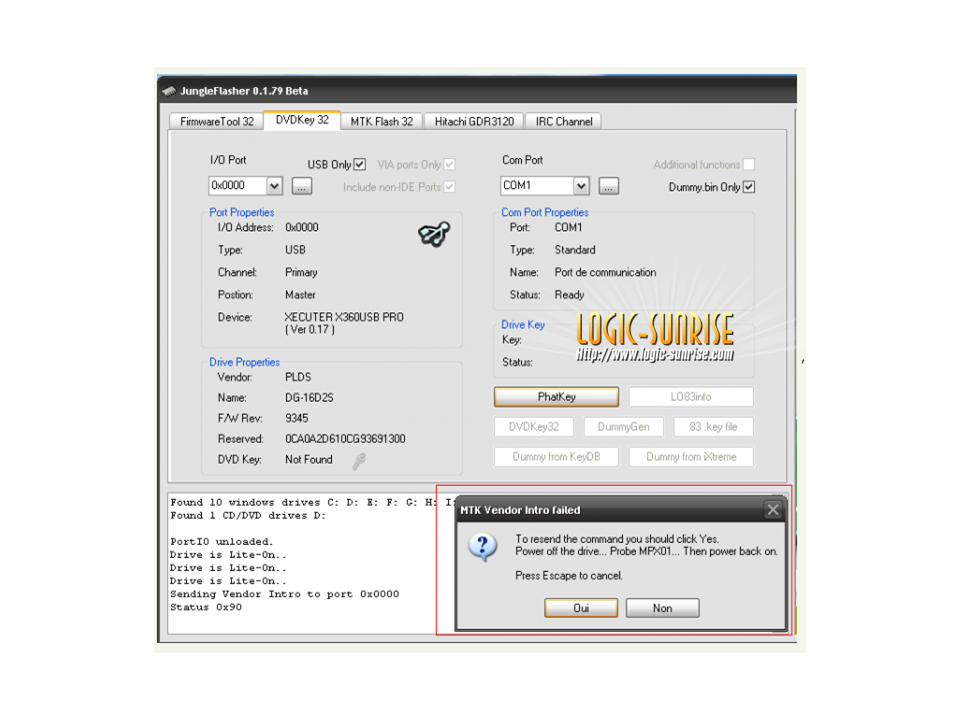Switch to the FirmwareTool 32 tab
This screenshot has height=720, width=960.
(x=217, y=121)
